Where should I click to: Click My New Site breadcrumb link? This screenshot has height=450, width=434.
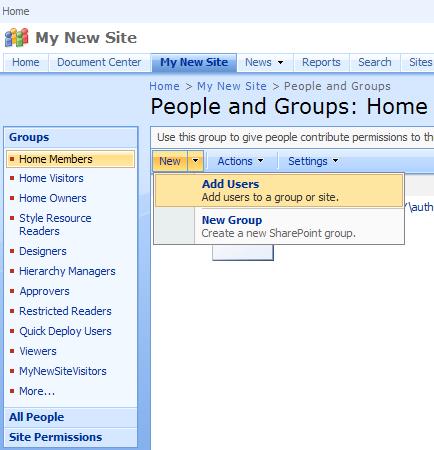pyautogui.click(x=232, y=86)
